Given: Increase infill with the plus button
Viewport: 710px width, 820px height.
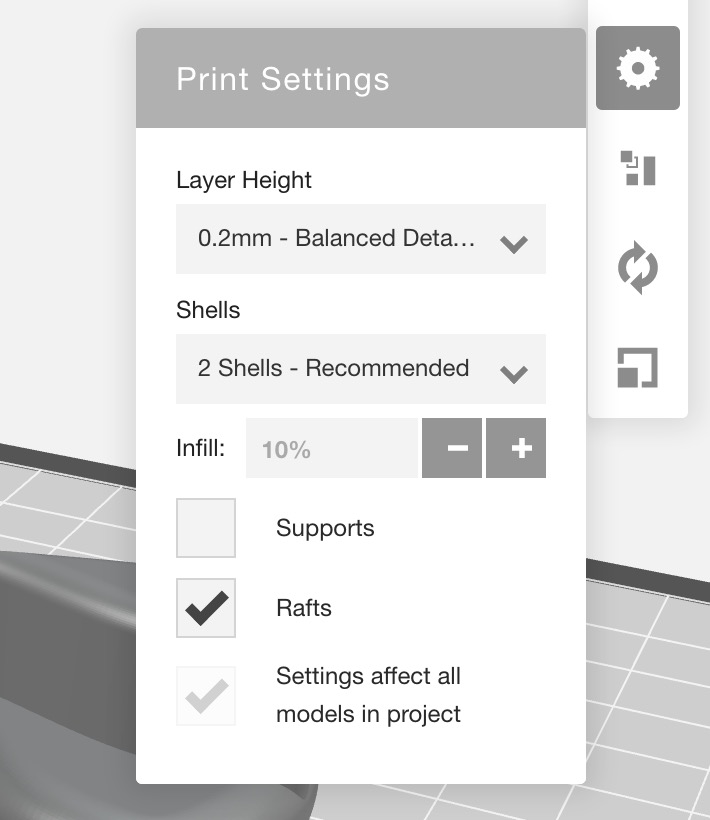Looking at the screenshot, I should click(x=516, y=449).
